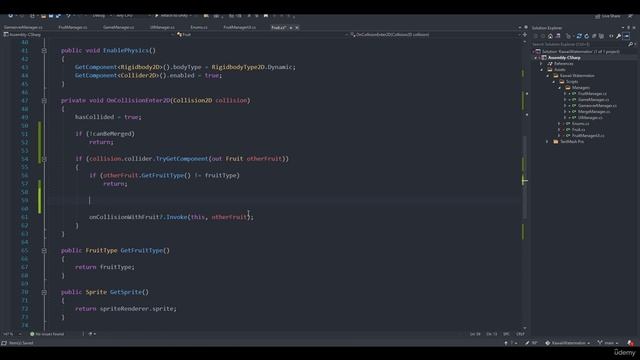Viewport: 640px width, 360px height.
Task: Select UIManager.cs in Solution Explorer
Action: (x=590, y=118)
